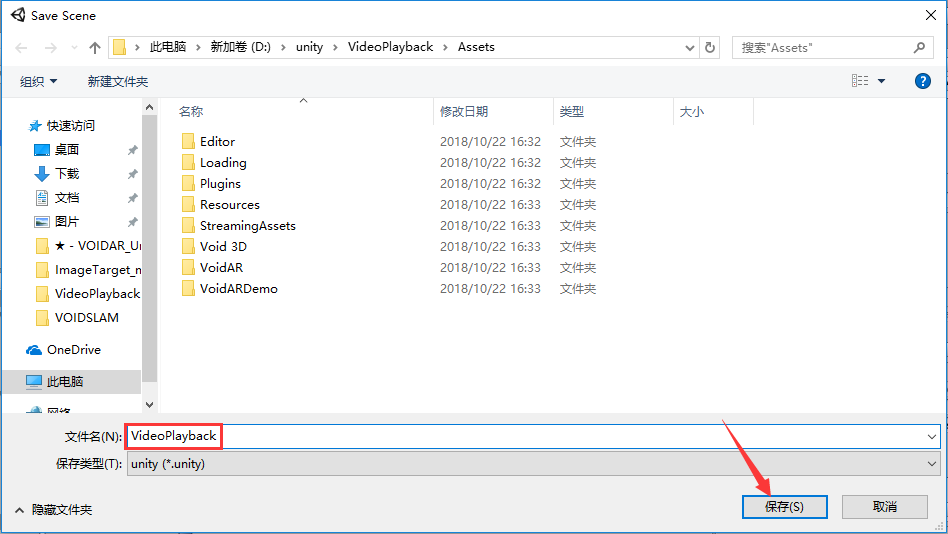This screenshot has height=534, width=948.
Task: Open the 组织 organize menu
Action: (39, 81)
